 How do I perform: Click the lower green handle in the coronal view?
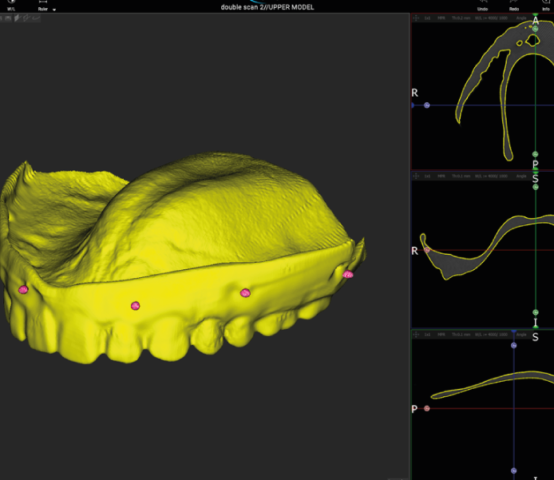coord(536,313)
